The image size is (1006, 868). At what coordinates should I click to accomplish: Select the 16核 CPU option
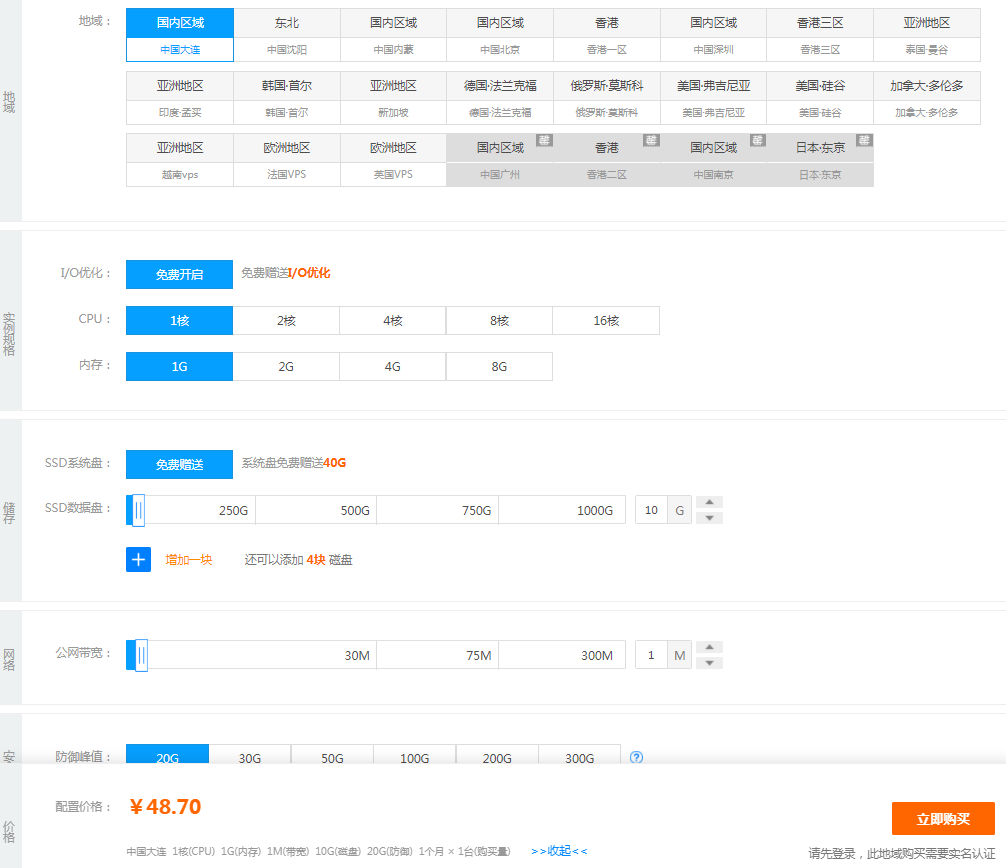point(605,320)
